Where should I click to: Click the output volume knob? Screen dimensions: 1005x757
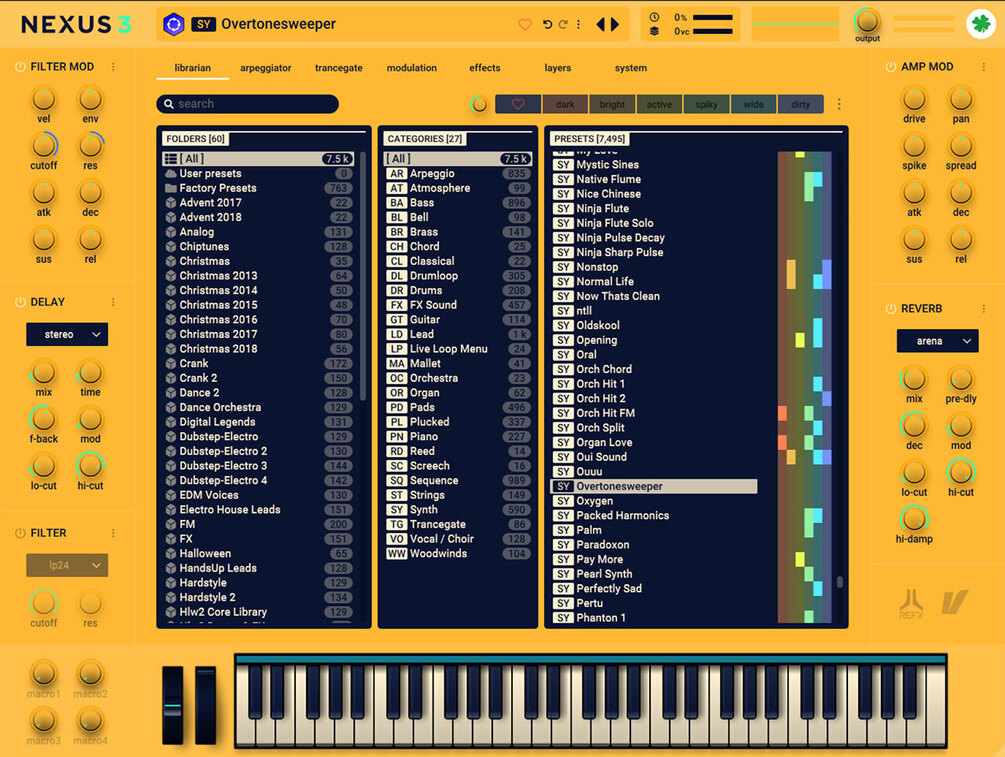pyautogui.click(x=867, y=21)
